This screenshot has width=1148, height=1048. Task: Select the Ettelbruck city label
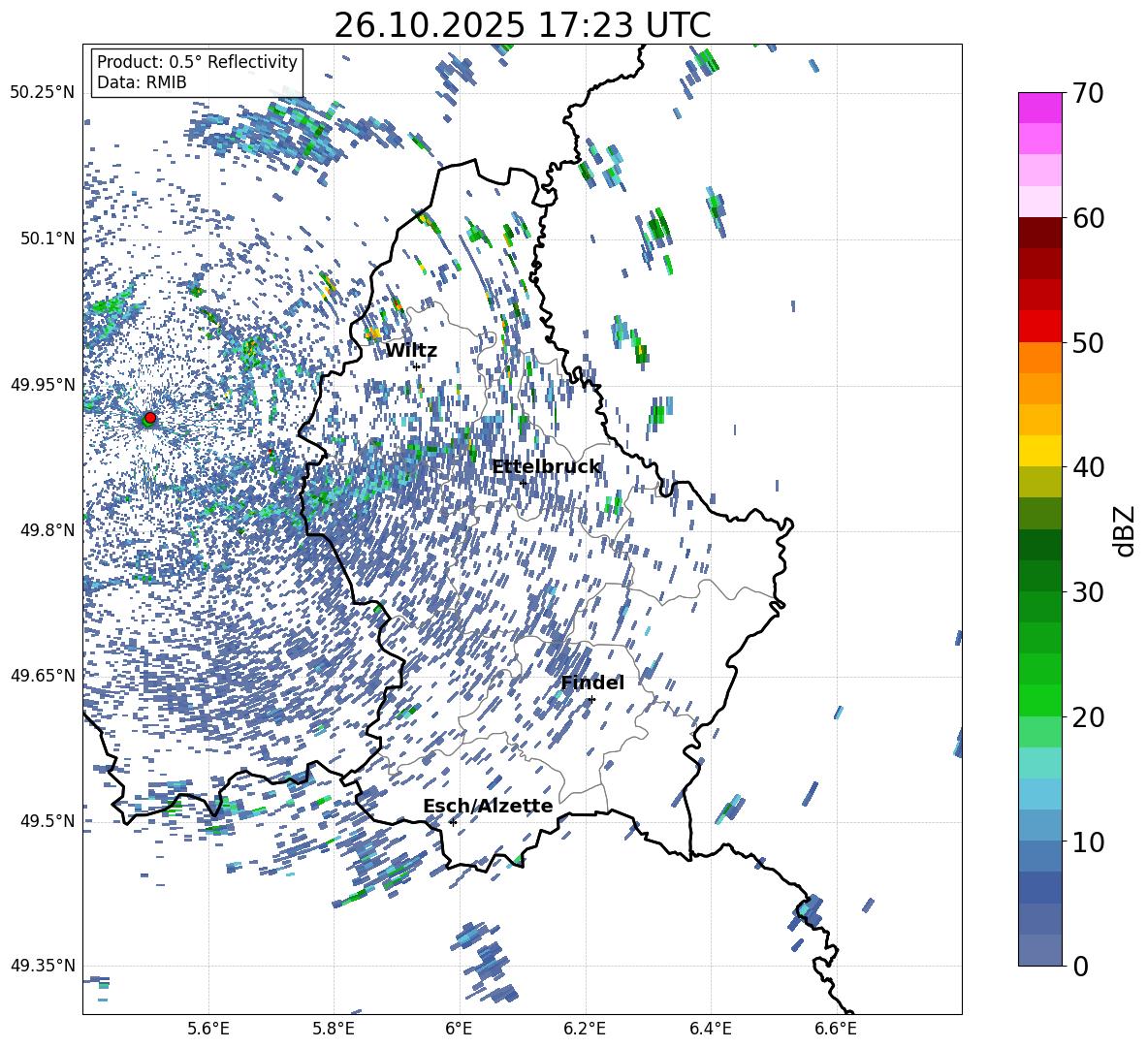[546, 467]
